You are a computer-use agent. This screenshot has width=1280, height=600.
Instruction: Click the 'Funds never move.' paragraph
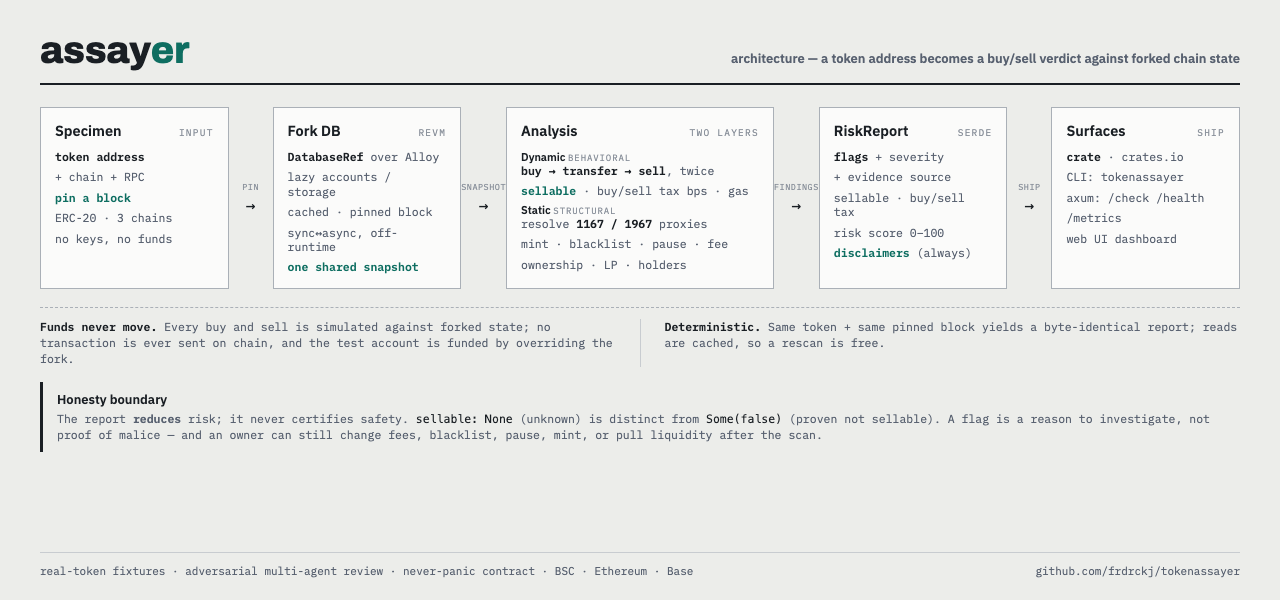tap(326, 343)
